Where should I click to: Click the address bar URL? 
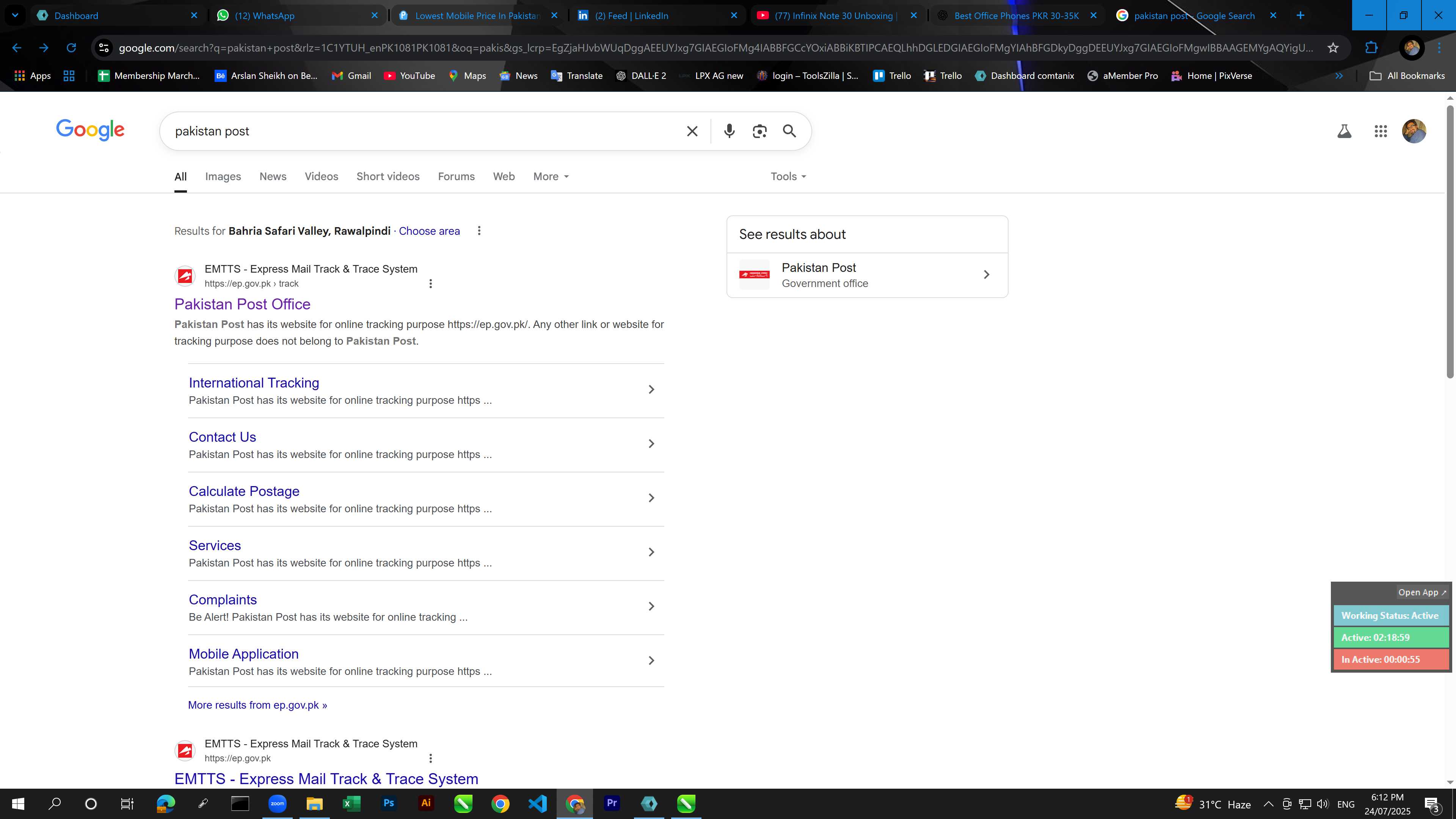click(x=715, y=47)
